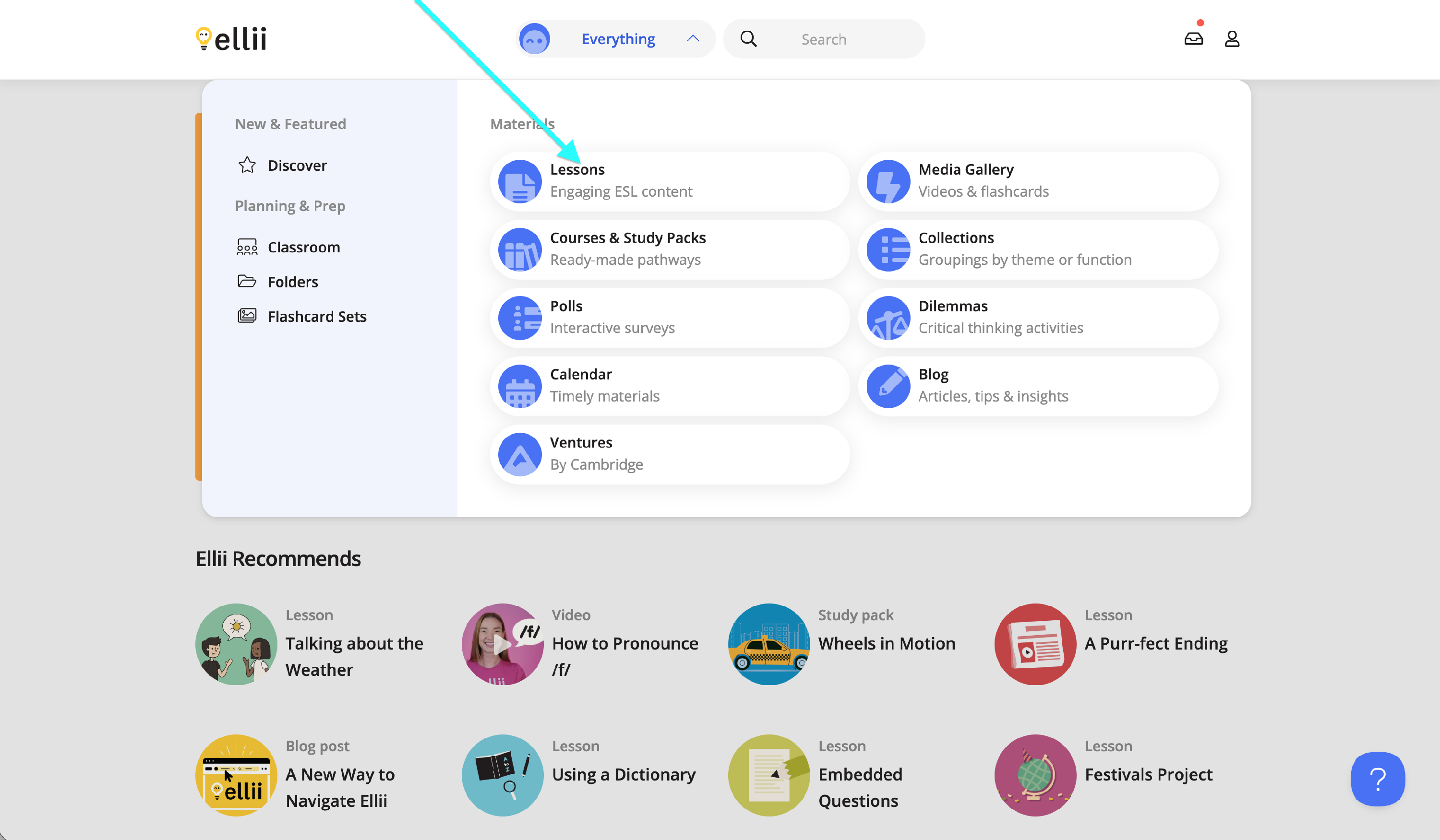Open the Wheels in Motion taxi thumbnail
This screenshot has width=1440, height=840.
pyautogui.click(x=768, y=644)
